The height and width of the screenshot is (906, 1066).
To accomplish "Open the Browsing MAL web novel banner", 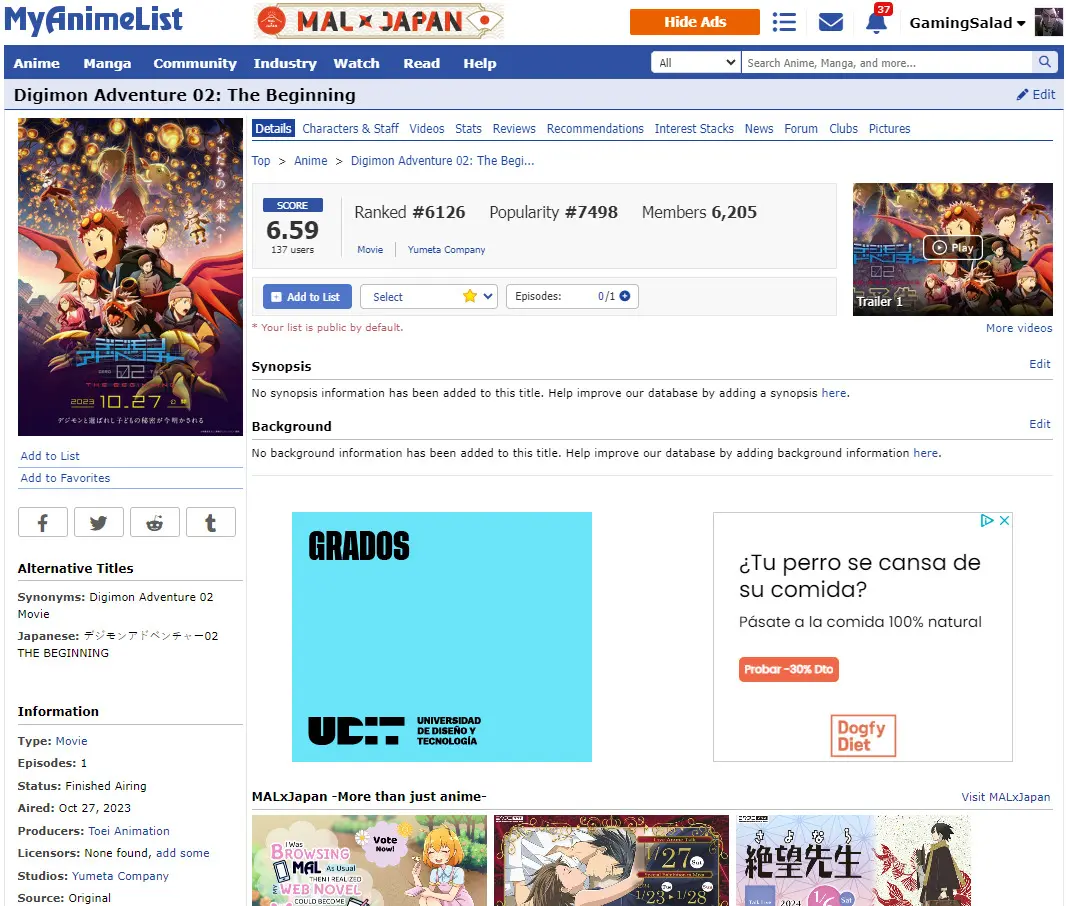I will coord(369,860).
